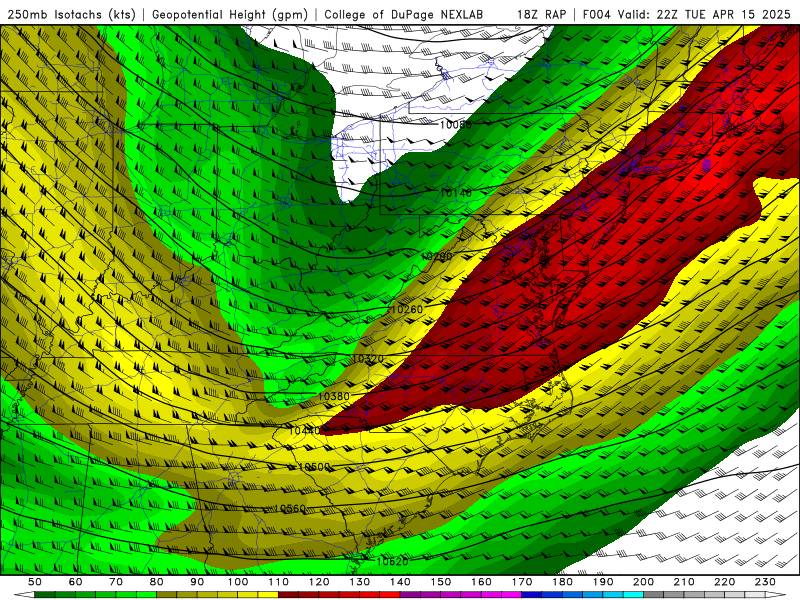
Task: Click the 60 value on the color scale
Action: (75, 582)
